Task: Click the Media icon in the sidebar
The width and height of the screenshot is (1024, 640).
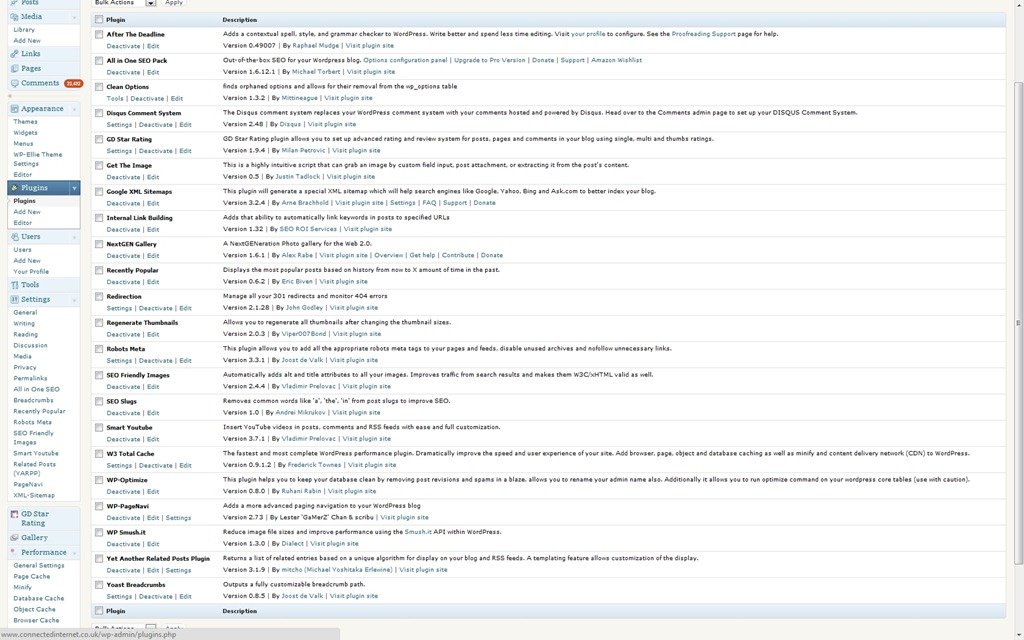Action: [14, 17]
